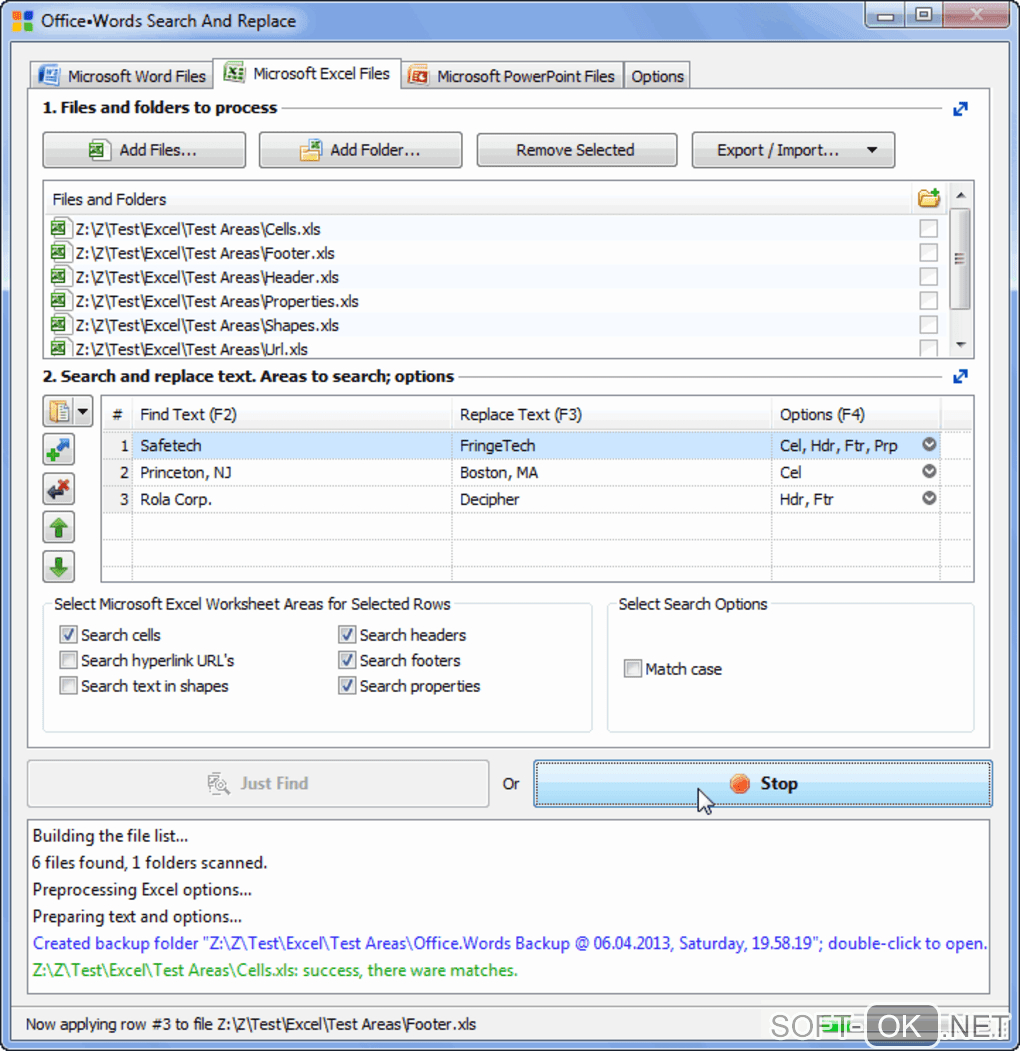
Task: Click the Excel icon beside Properties.xls
Action: point(60,301)
